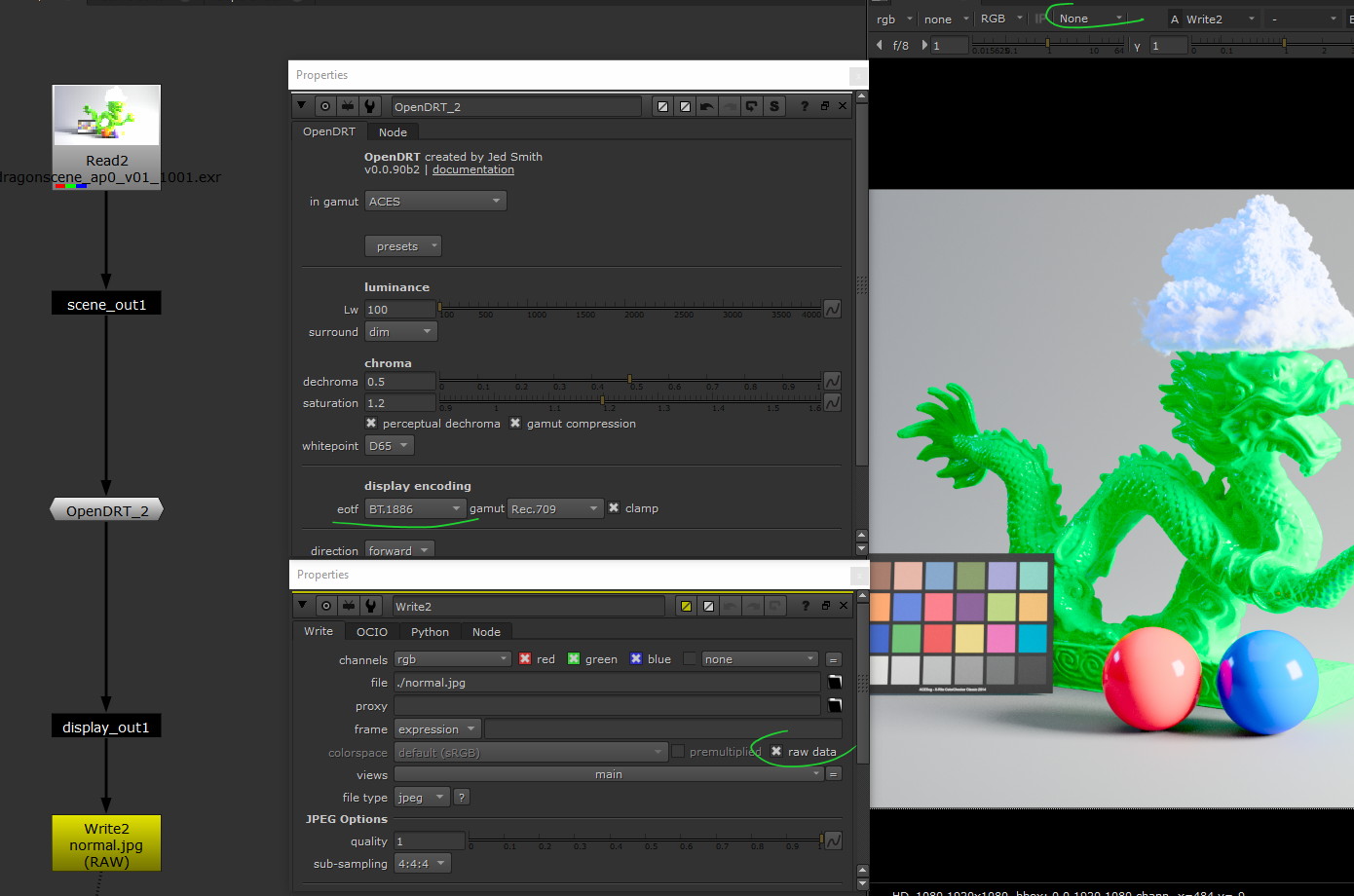Click the views main button
This screenshot has width=1354, height=896.
pyautogui.click(x=609, y=774)
